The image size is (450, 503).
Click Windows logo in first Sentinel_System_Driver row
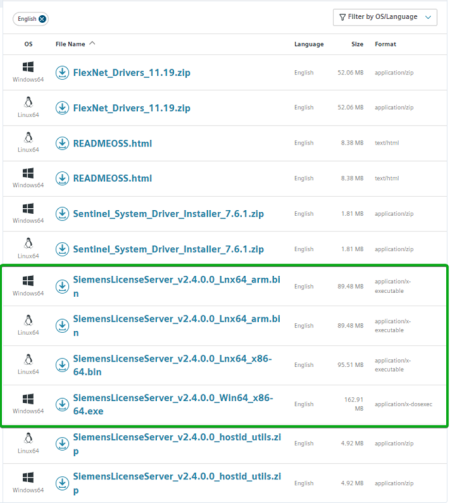point(28,208)
